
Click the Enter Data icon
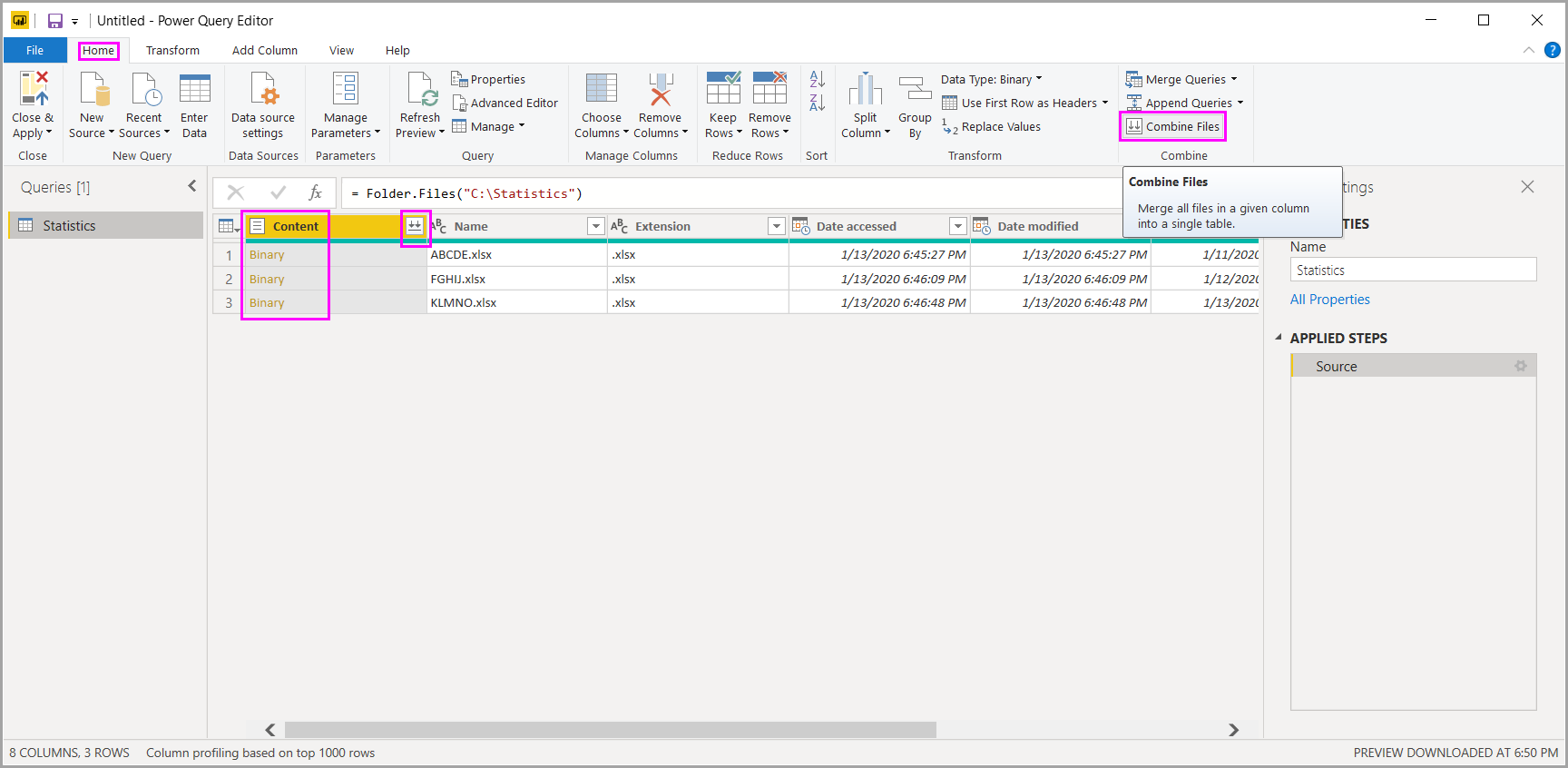click(x=194, y=89)
